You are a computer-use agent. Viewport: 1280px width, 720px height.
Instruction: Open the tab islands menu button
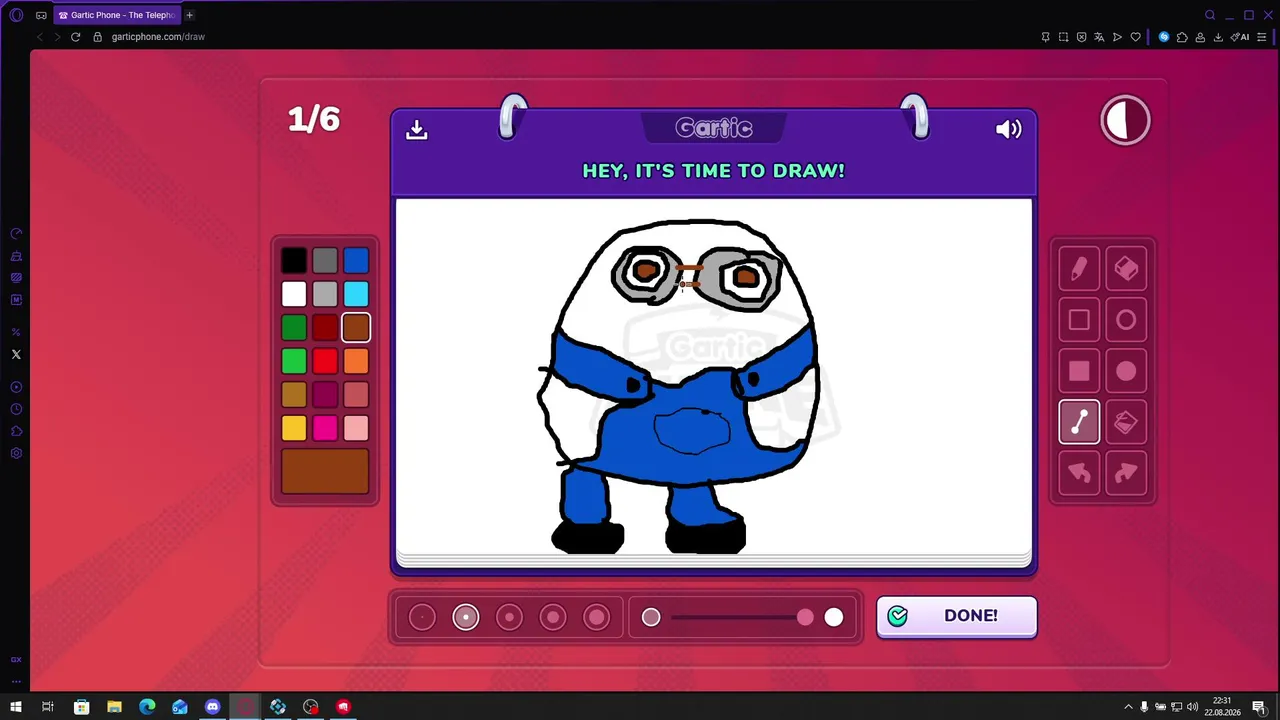pos(41,15)
